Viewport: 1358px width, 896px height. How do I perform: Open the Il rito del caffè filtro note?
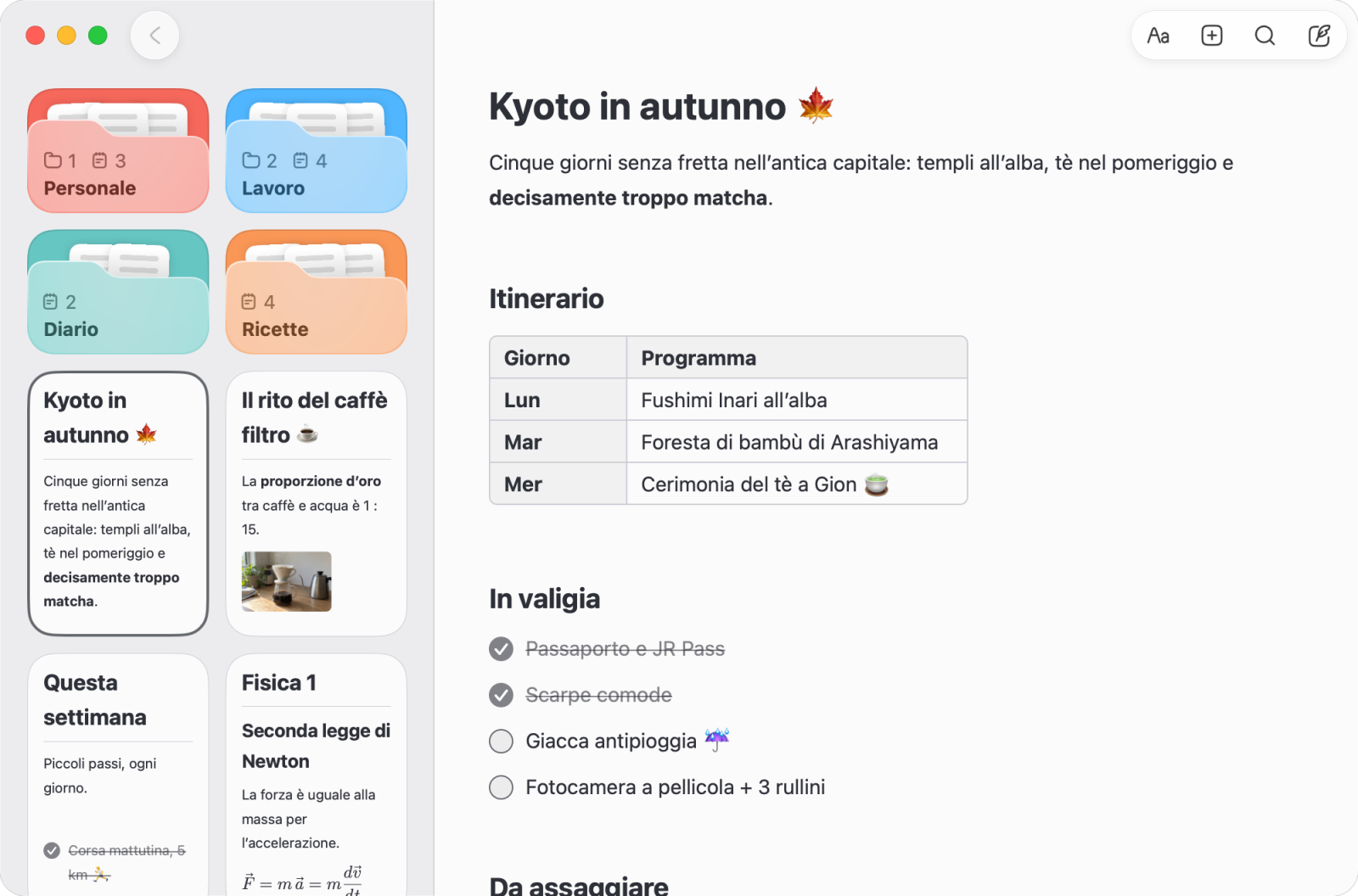point(316,503)
